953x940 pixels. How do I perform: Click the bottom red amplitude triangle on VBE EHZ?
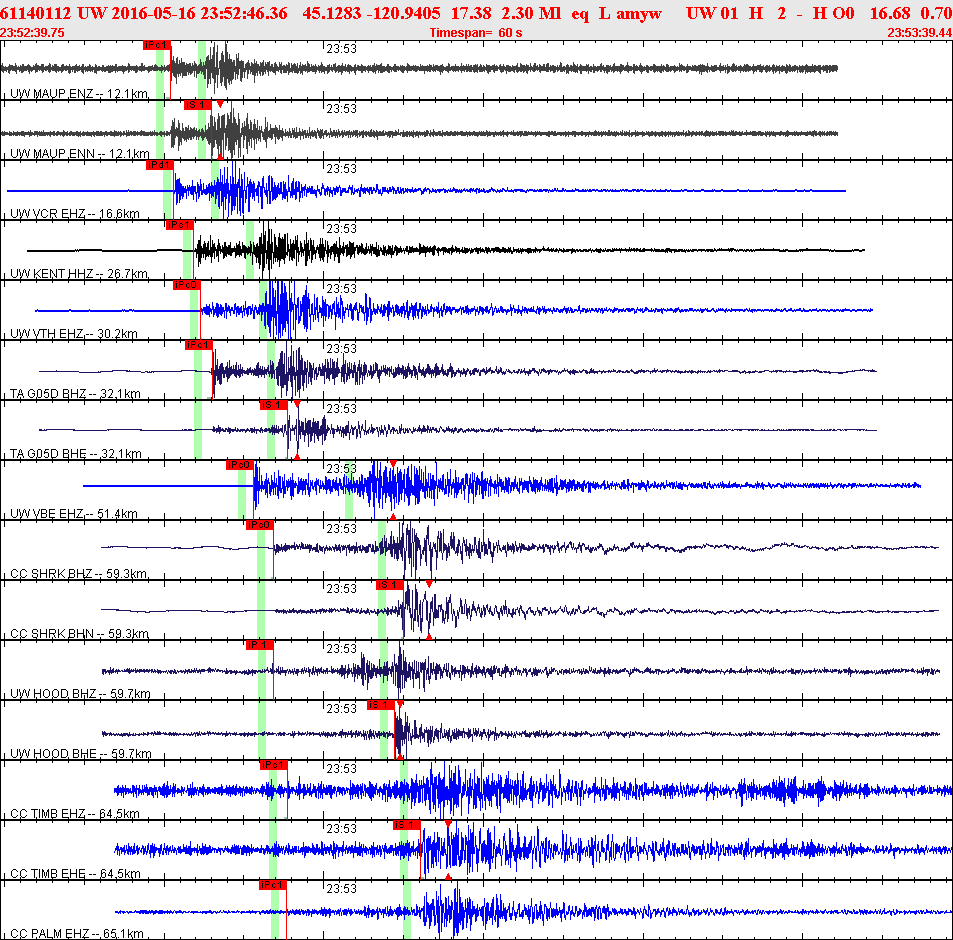[393, 516]
